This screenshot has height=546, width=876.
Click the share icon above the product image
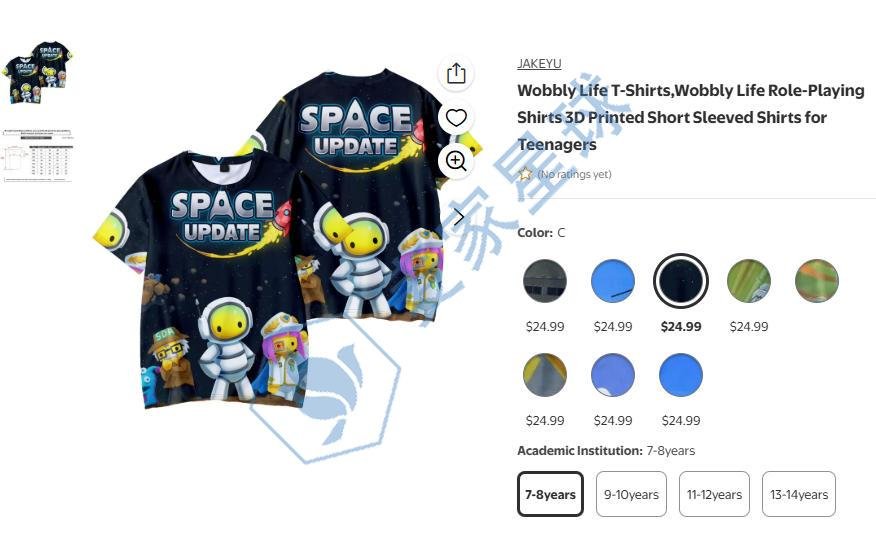456,73
